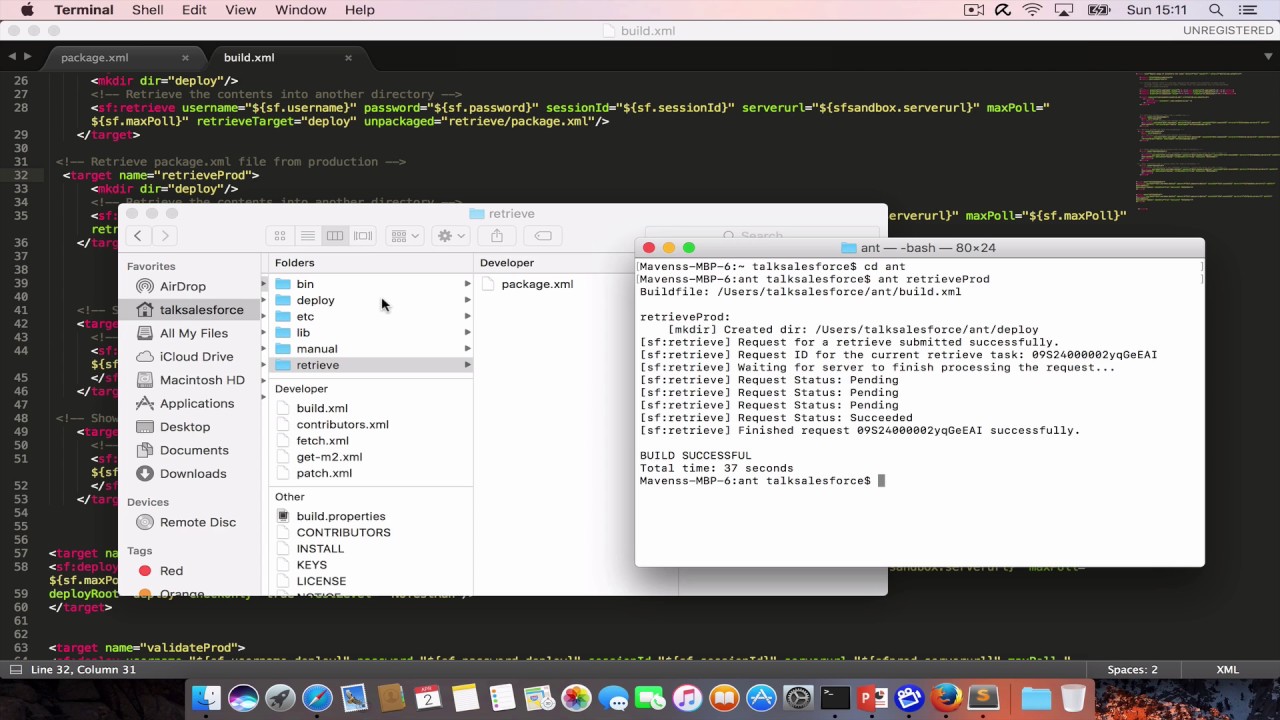Open Finder item arrangement dropdown

(405, 236)
